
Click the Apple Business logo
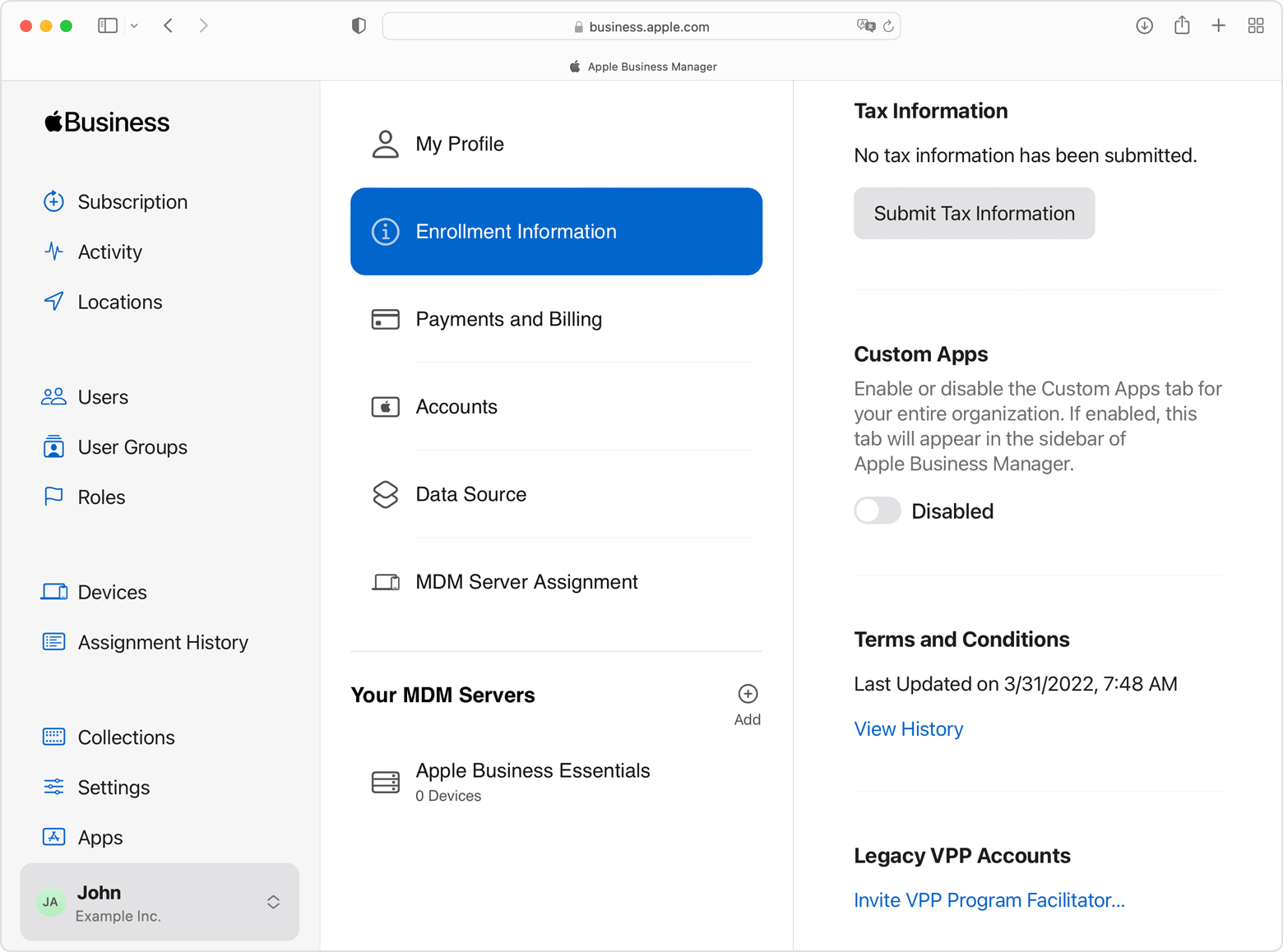(x=107, y=122)
